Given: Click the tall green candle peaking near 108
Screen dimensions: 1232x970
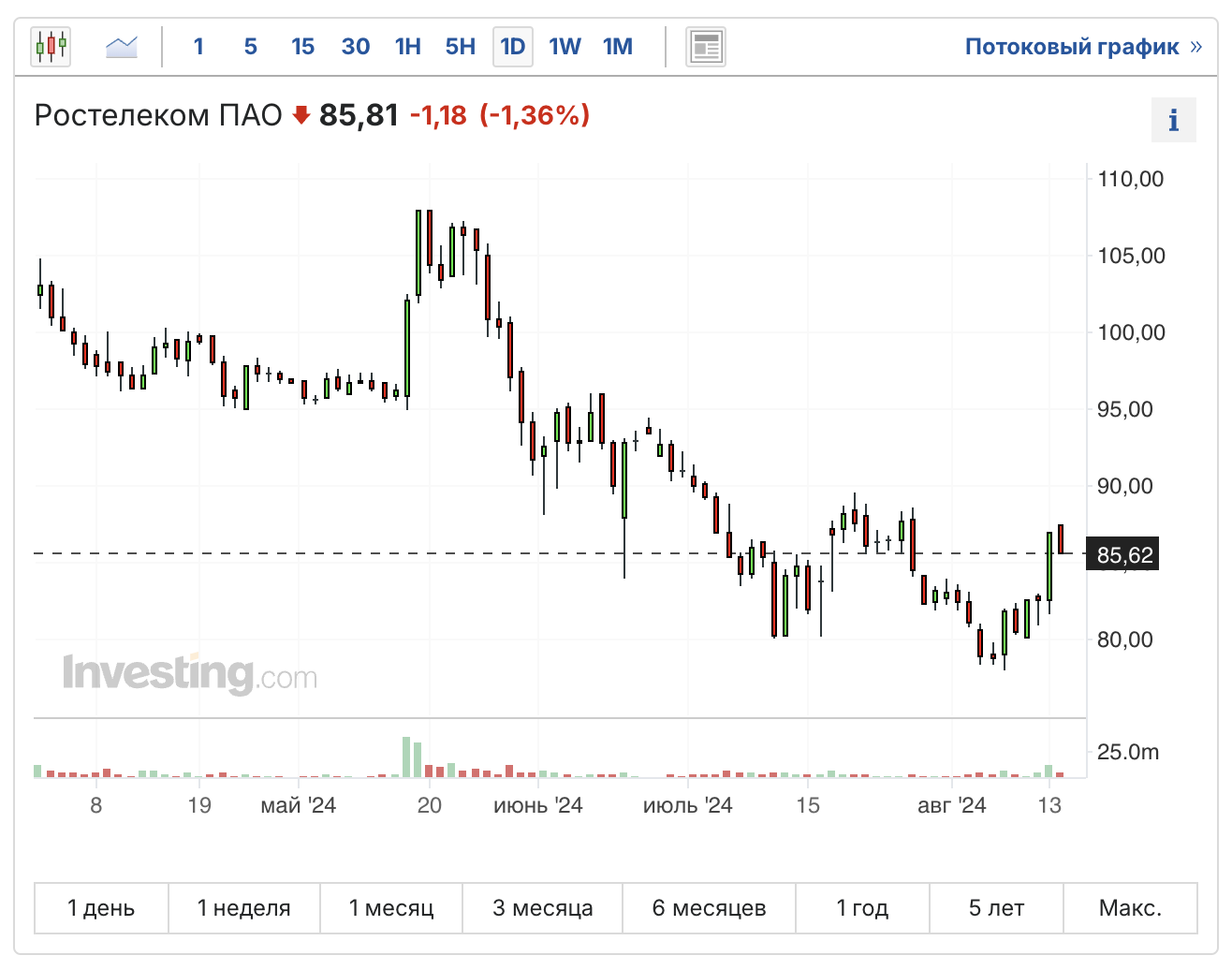Looking at the screenshot, I should coord(418,253).
